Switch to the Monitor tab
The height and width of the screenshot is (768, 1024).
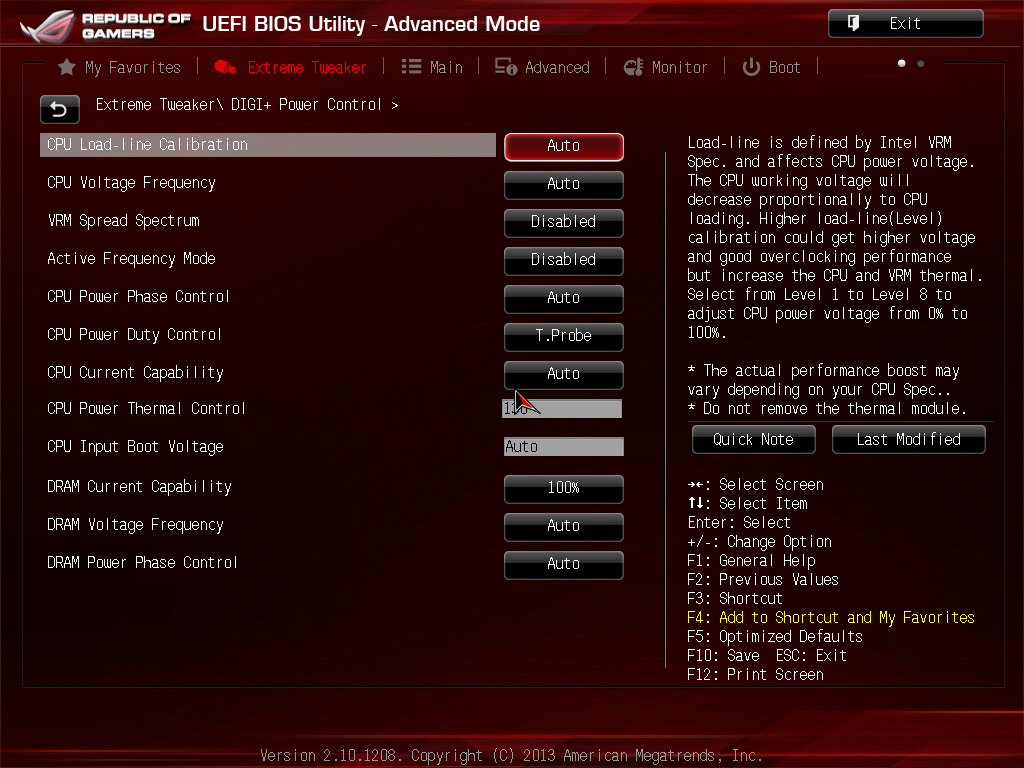click(665, 67)
